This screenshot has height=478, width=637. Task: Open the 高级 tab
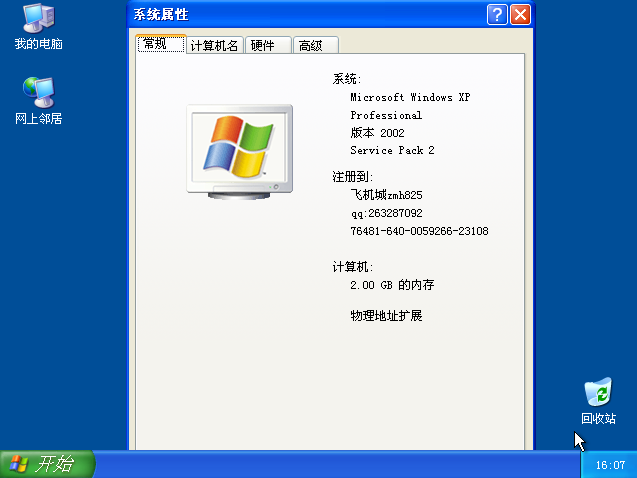(x=316, y=45)
